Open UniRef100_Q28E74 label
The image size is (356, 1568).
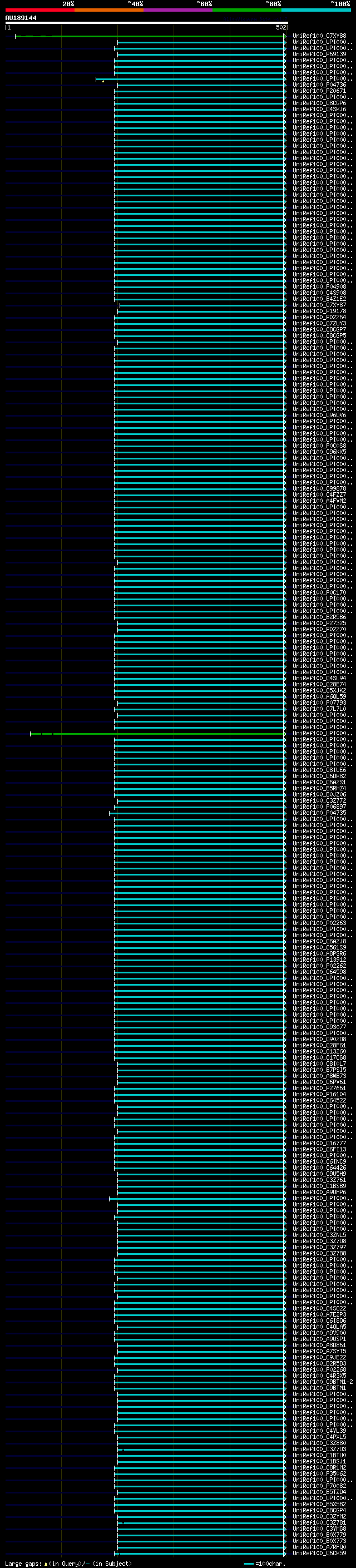coord(319,684)
